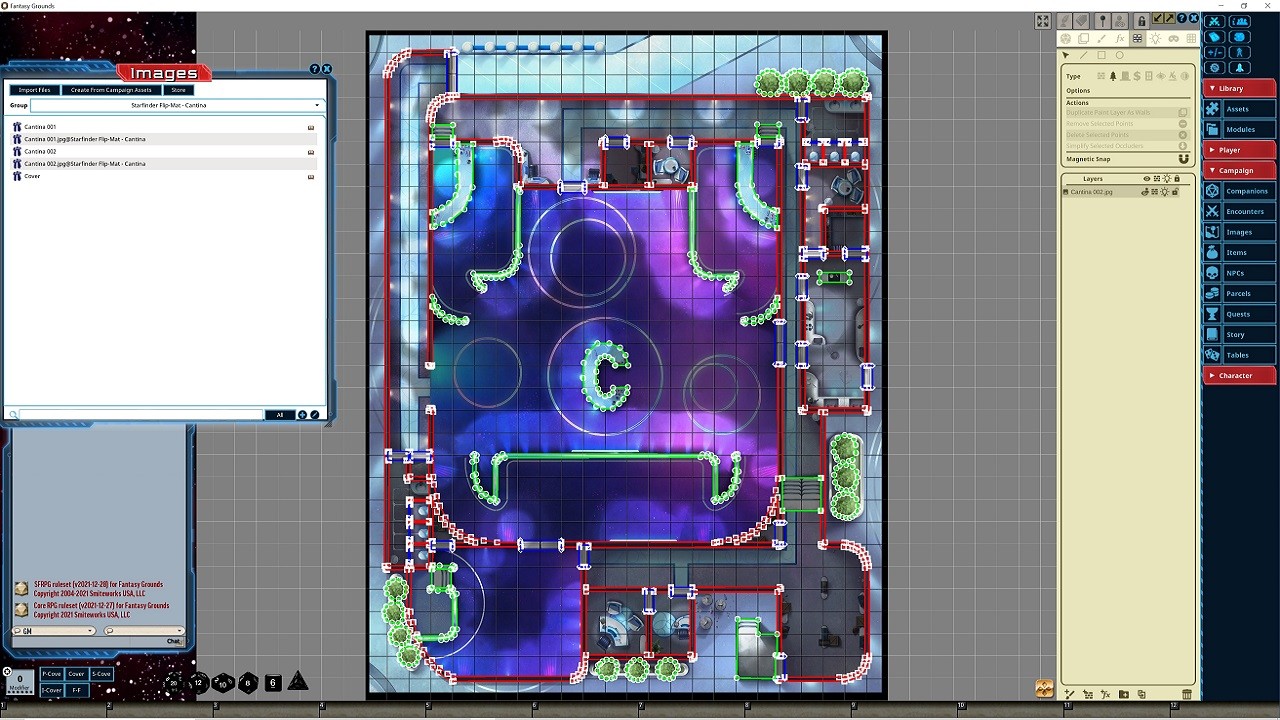Select the line occluder drawing tool
The width and height of the screenshot is (1280, 720).
point(1083,55)
